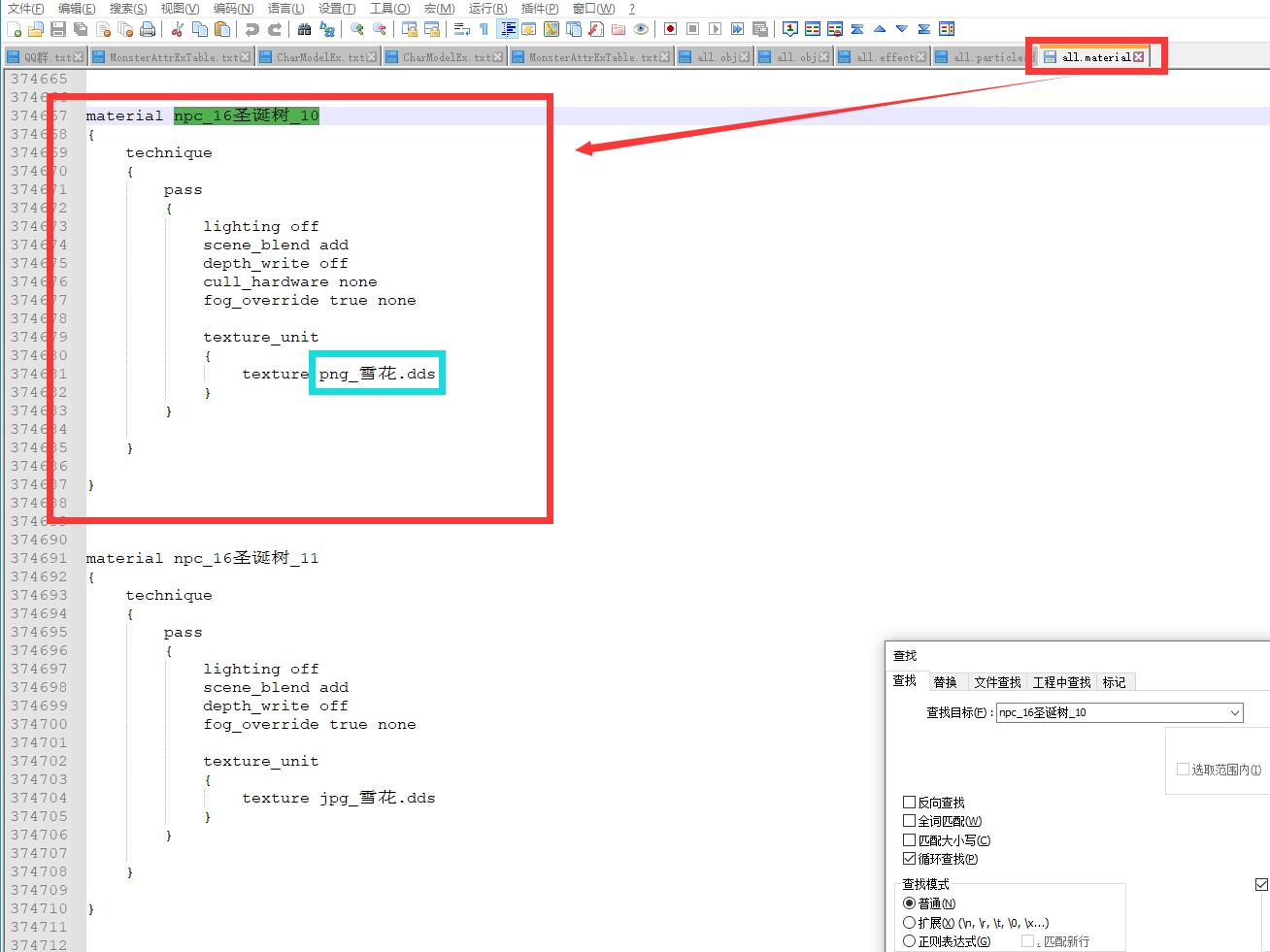This screenshot has width=1270, height=952.
Task: Open the 插件(P) menu
Action: 540,8
